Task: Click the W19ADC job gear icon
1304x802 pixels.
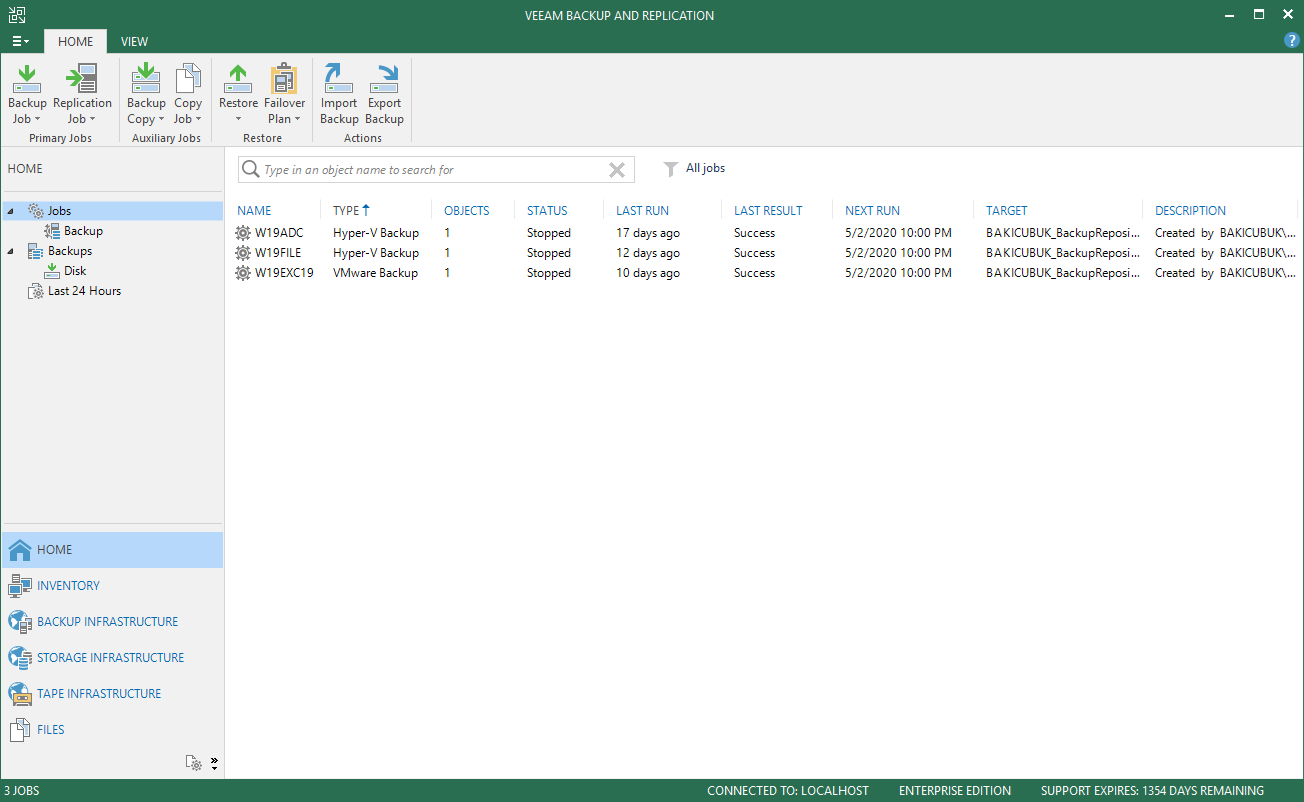Action: click(243, 233)
